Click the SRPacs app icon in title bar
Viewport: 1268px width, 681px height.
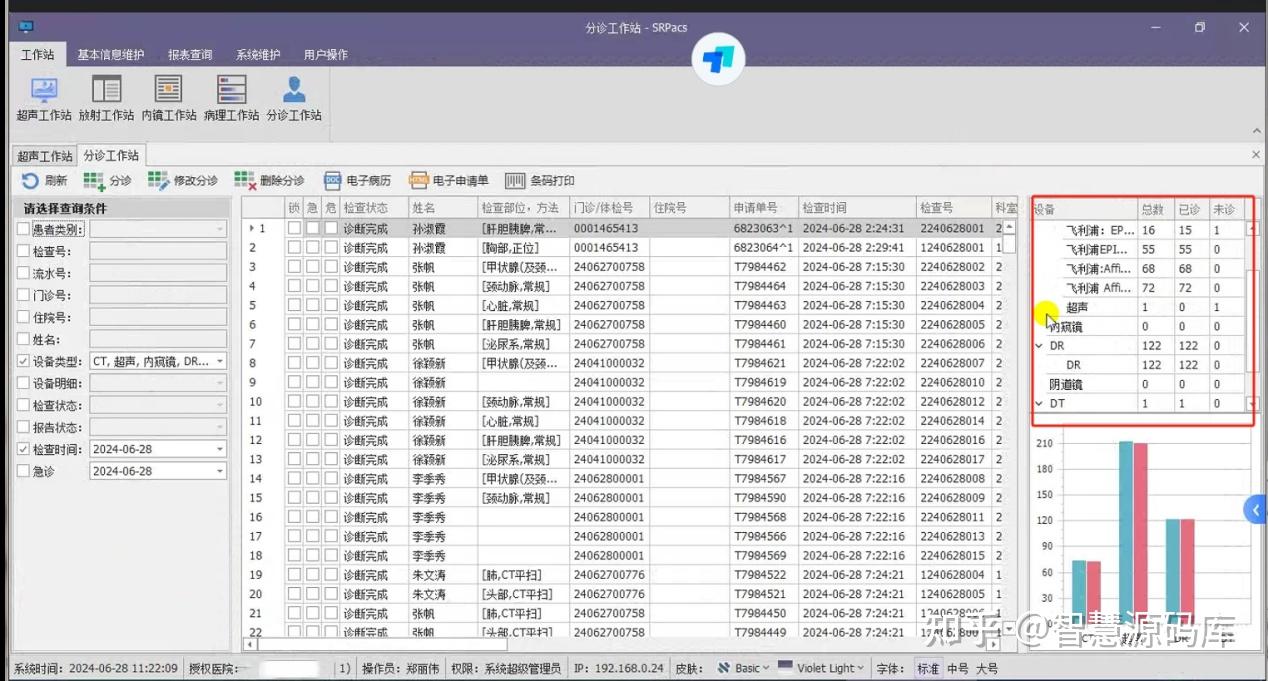click(x=26, y=28)
